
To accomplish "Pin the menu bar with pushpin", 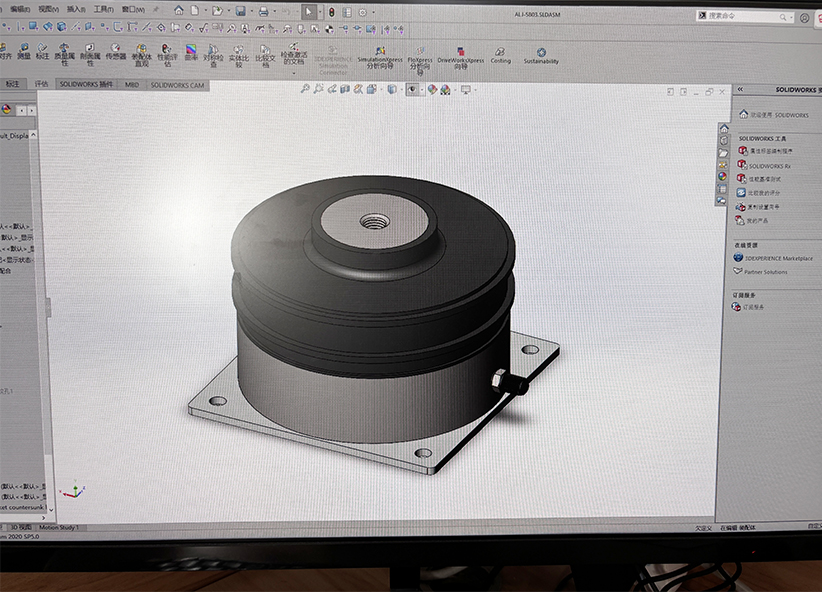I will (x=156, y=9).
